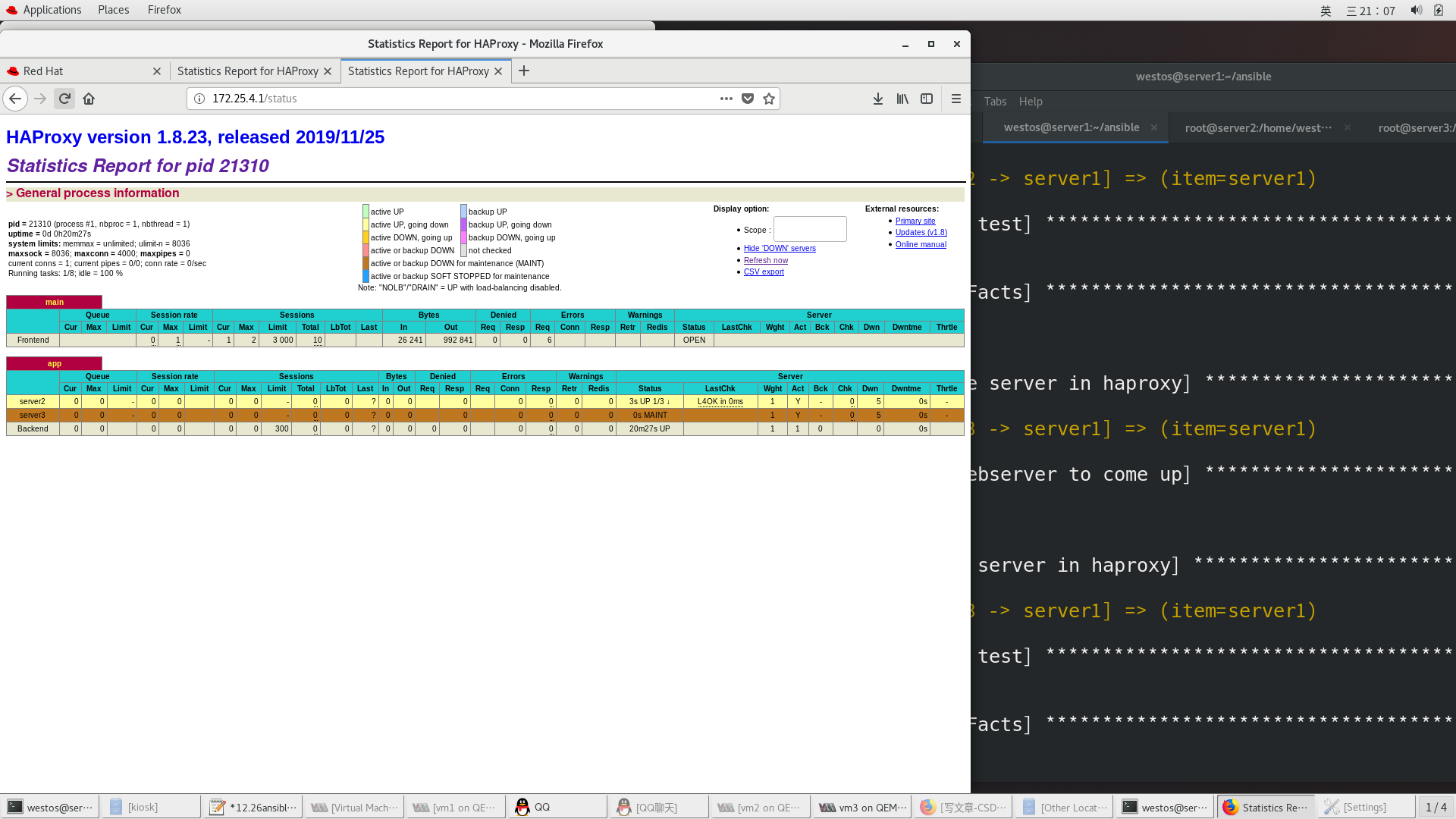Screen dimensions: 1456x819
Task: Open vm3 on QEMU from taskbar
Action: 862,808
